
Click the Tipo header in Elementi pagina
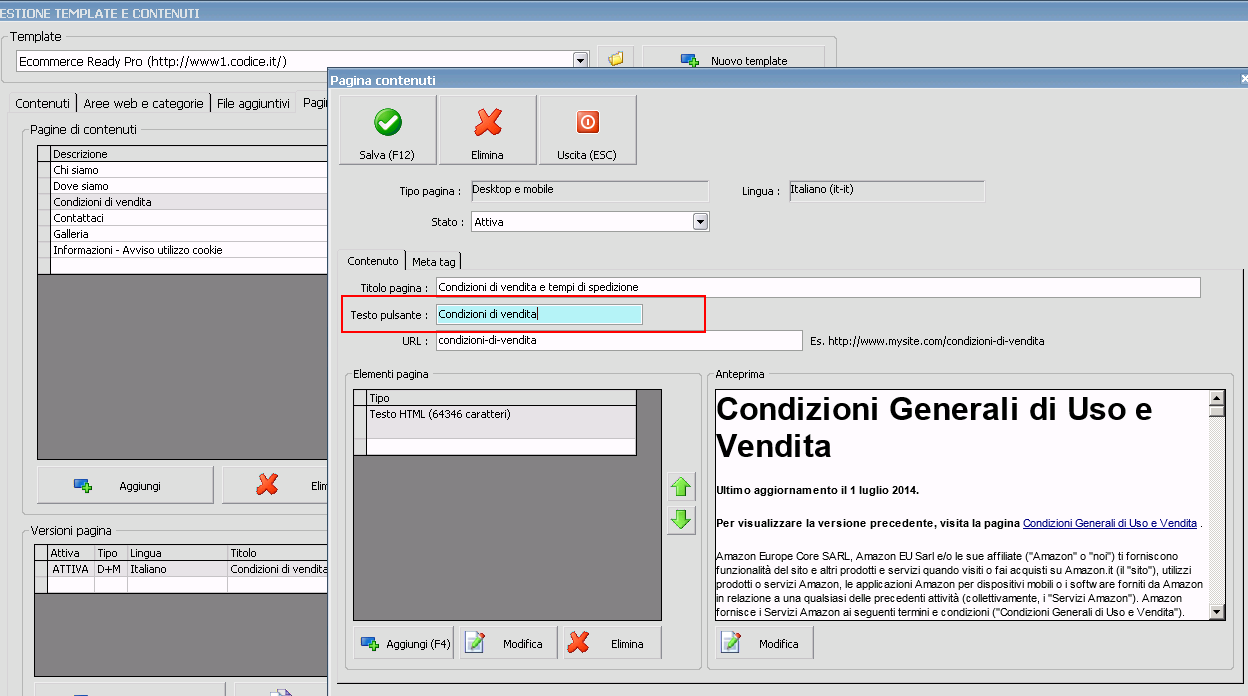pyautogui.click(x=501, y=398)
